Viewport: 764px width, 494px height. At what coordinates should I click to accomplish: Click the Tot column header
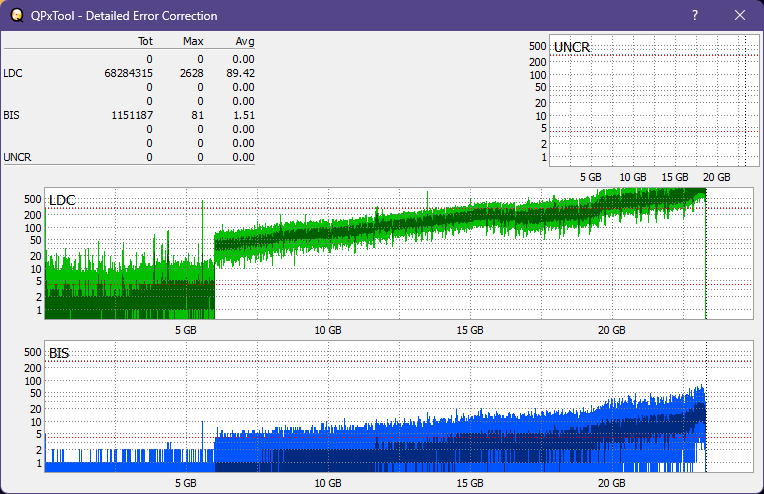pos(144,41)
